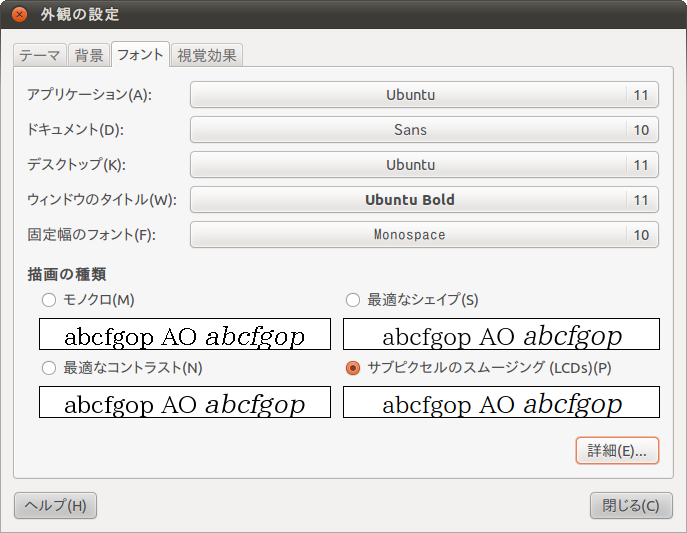687x533 pixels.
Task: Open the 詳細(E)... details button
Action: [617, 450]
